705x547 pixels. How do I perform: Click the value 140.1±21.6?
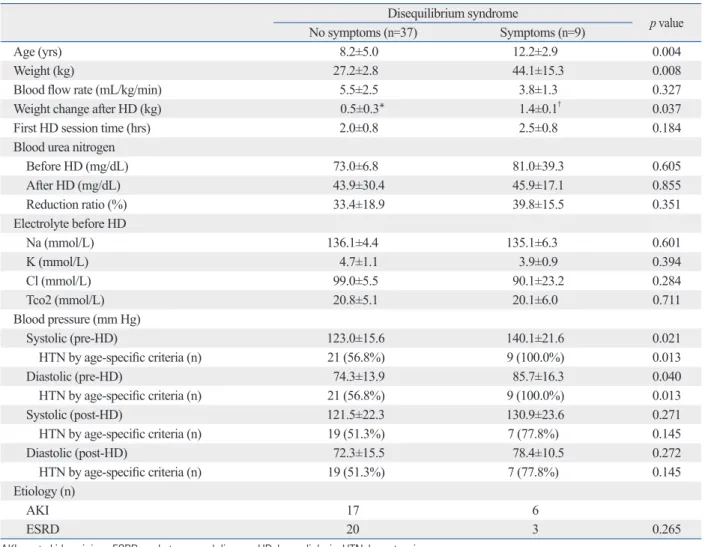535,338
